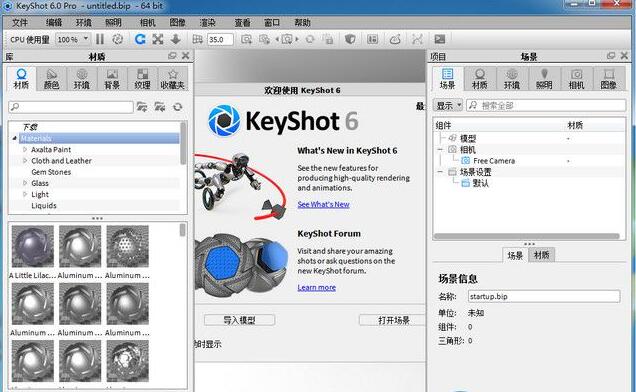
Task: Collapse the Materials tree node
Action: (15, 138)
